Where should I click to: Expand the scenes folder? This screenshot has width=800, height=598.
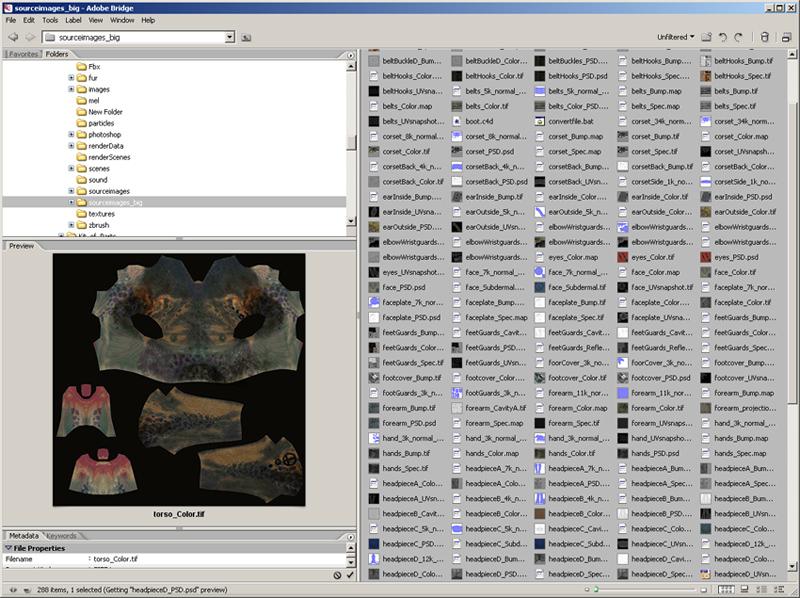pos(71,168)
